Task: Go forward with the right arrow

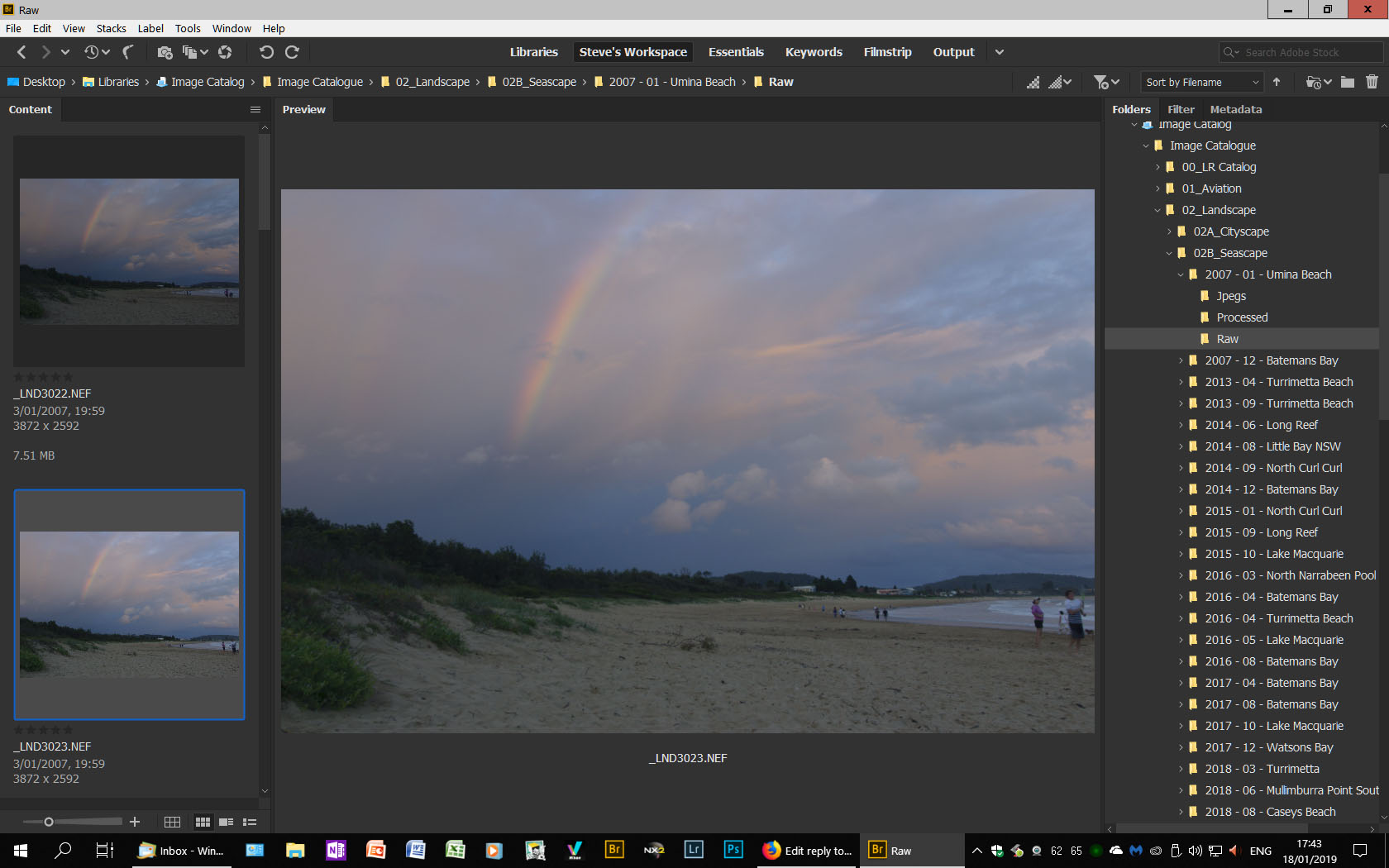Action: (45, 52)
